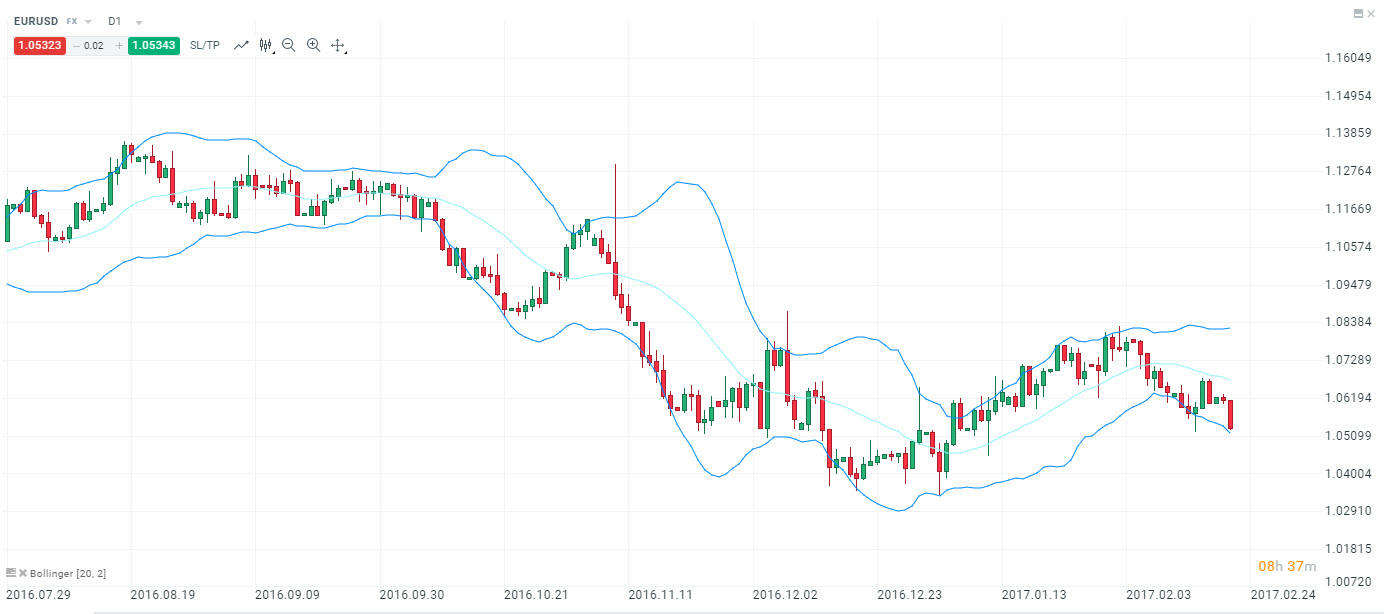Toggle the green buy price 1.05343
Image resolution: width=1384 pixels, height=614 pixels.
(153, 45)
